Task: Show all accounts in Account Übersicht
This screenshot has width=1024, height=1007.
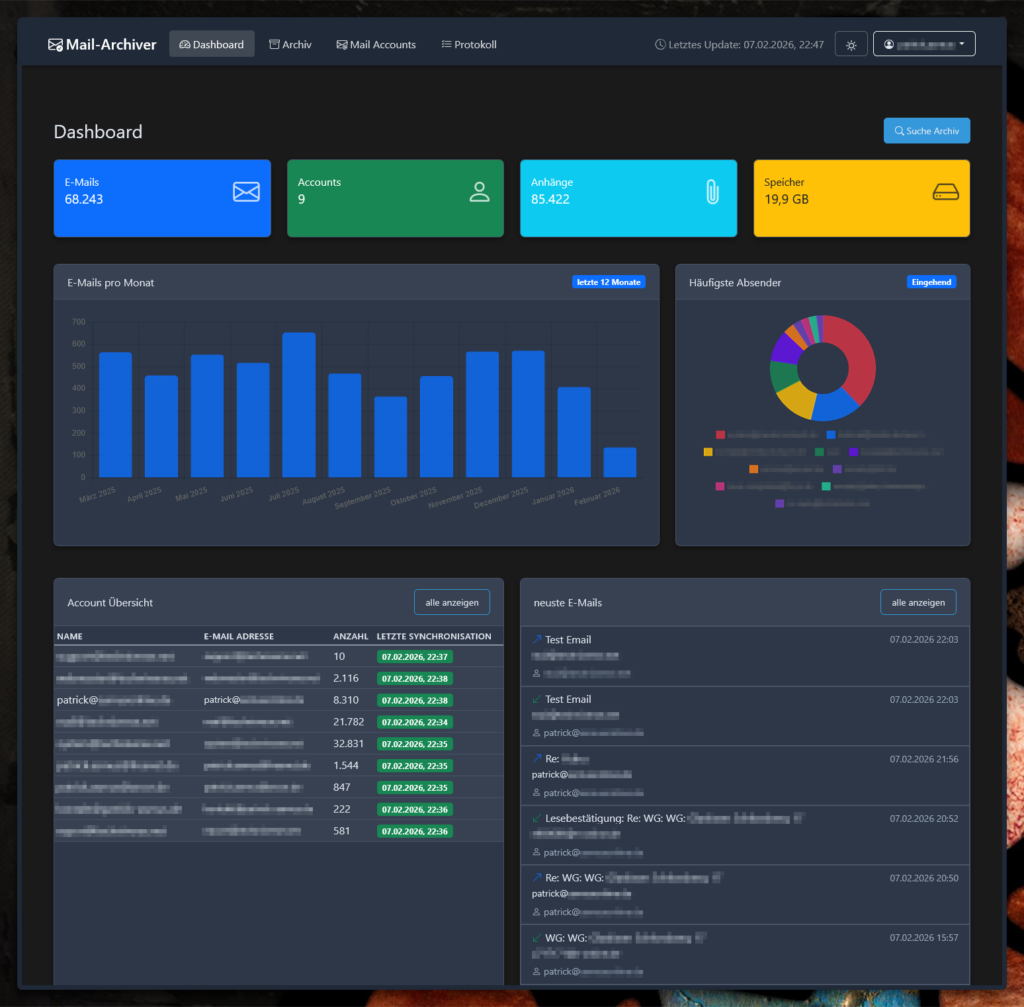Action: pos(452,603)
